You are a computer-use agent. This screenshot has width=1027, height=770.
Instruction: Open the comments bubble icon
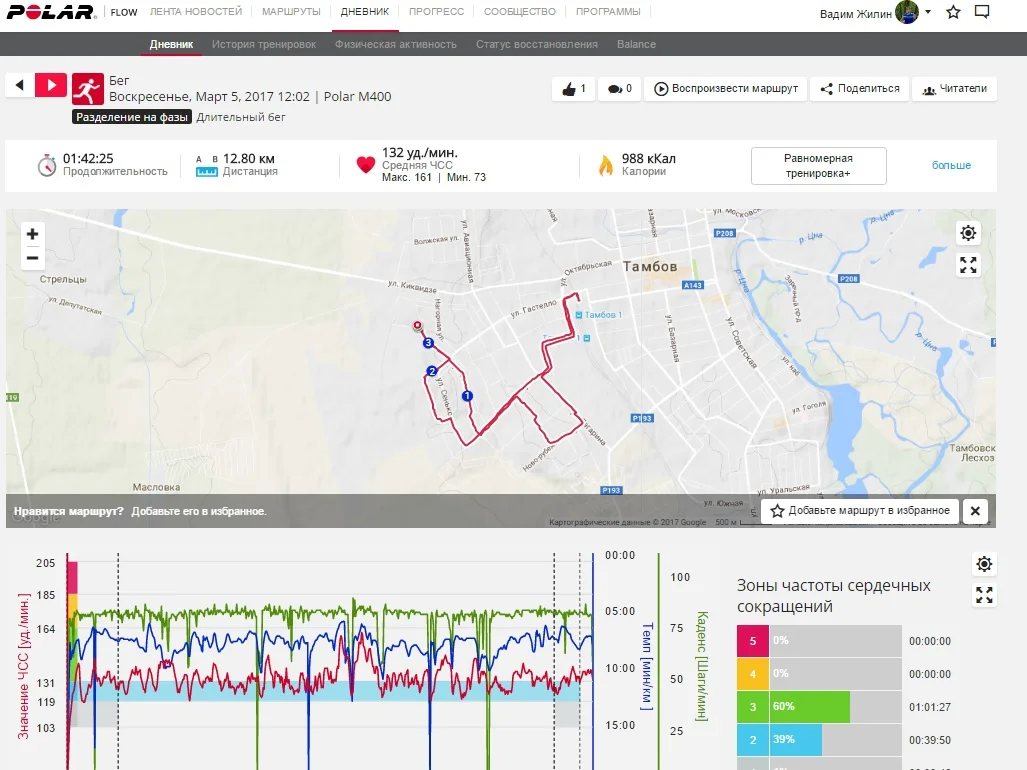point(612,89)
